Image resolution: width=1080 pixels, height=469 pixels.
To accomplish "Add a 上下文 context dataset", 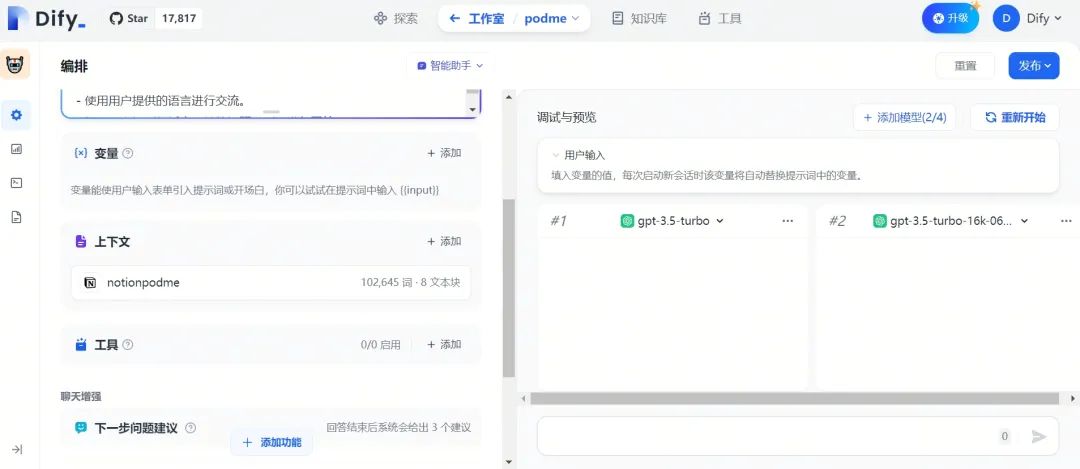I will tap(444, 241).
